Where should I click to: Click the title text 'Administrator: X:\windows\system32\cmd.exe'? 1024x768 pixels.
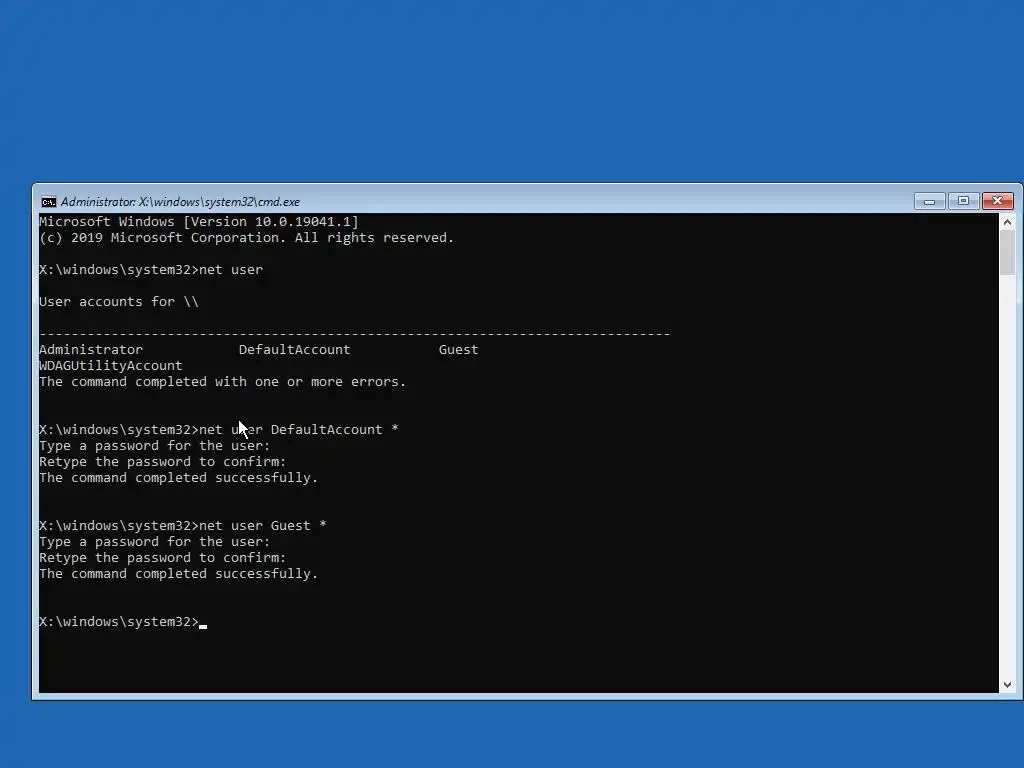[x=180, y=202]
